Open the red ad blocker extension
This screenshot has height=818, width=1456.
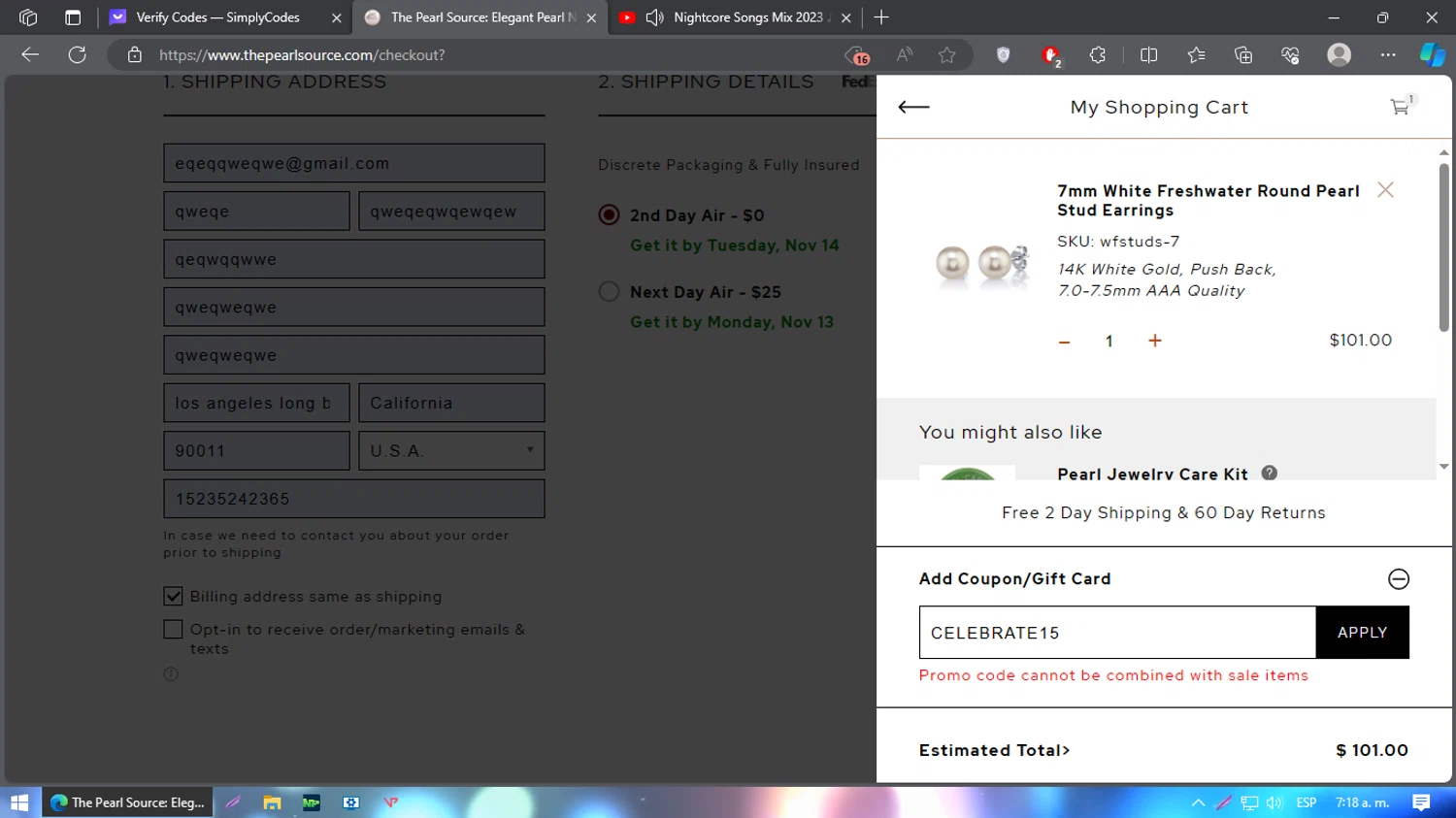1051,56
